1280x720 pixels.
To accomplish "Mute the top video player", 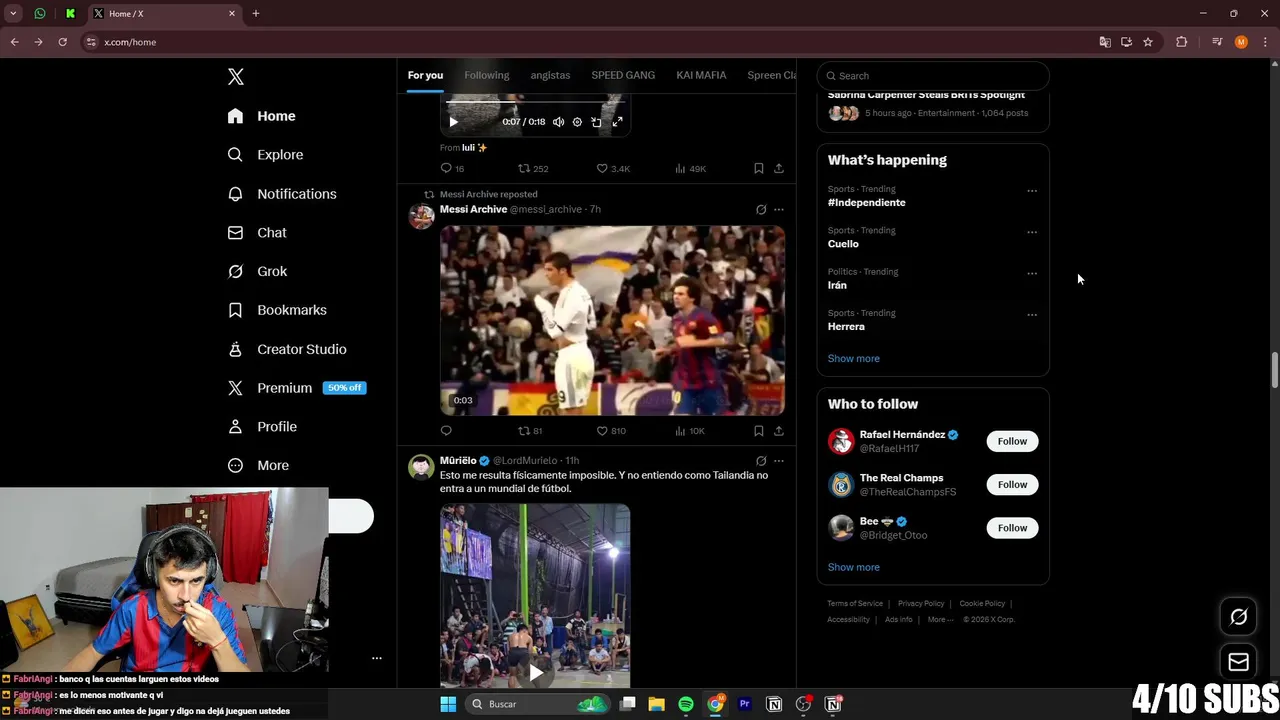I will tap(558, 122).
